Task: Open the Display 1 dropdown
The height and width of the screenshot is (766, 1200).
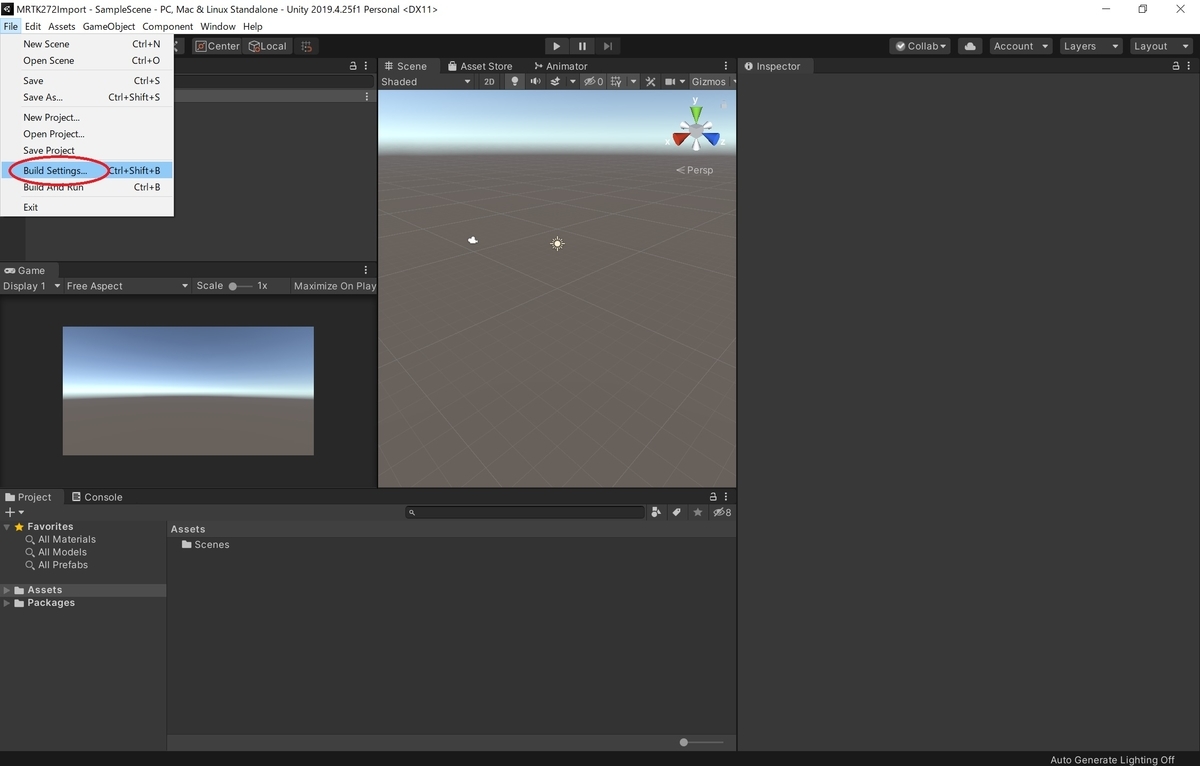Action: [31, 286]
